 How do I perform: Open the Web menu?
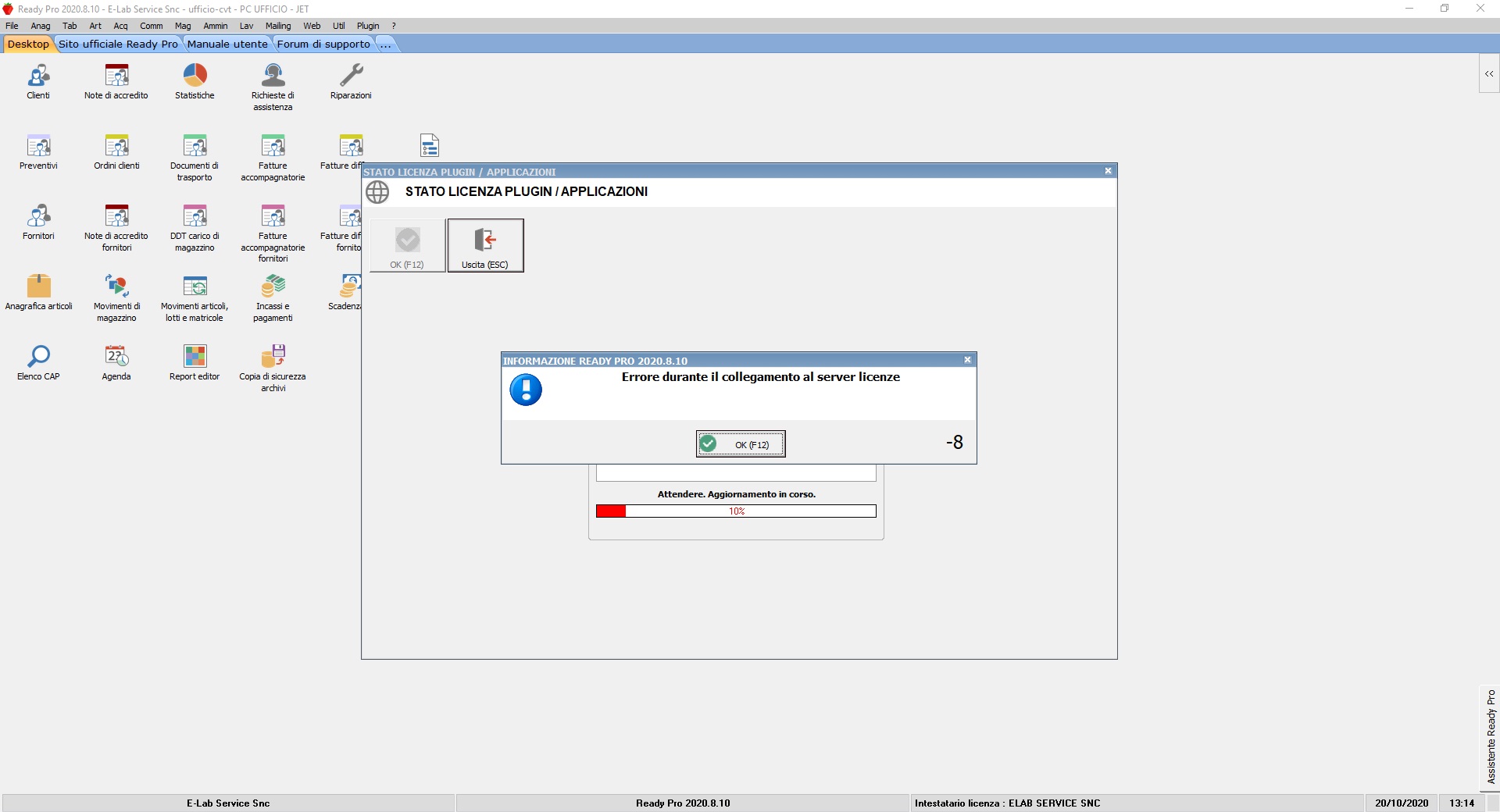tap(312, 26)
